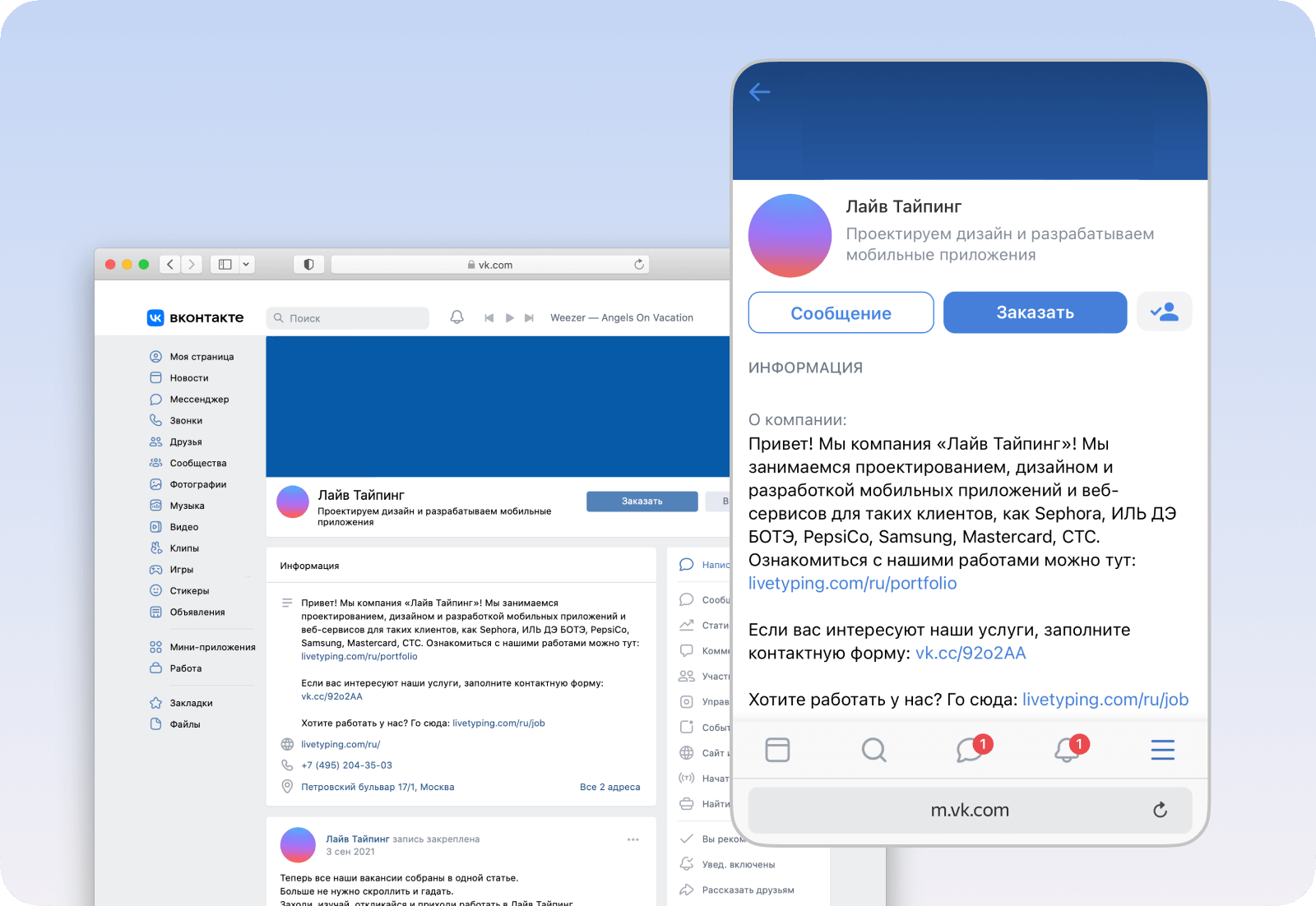Viewport: 1316px width, 906px height.
Task: Open Weezer — Angels On Vacation track title
Action: [622, 317]
